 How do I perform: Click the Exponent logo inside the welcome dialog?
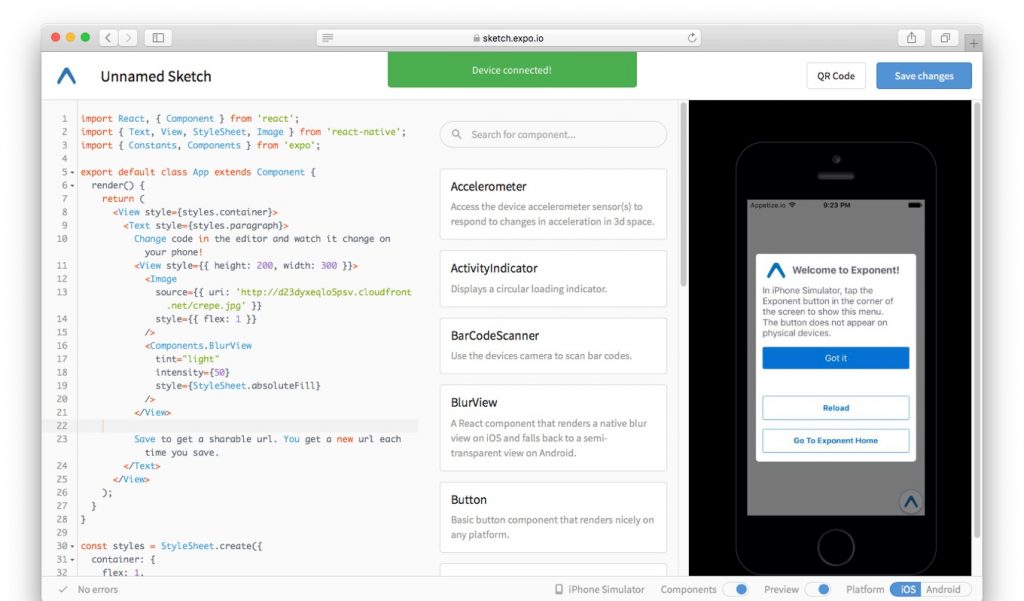(779, 268)
